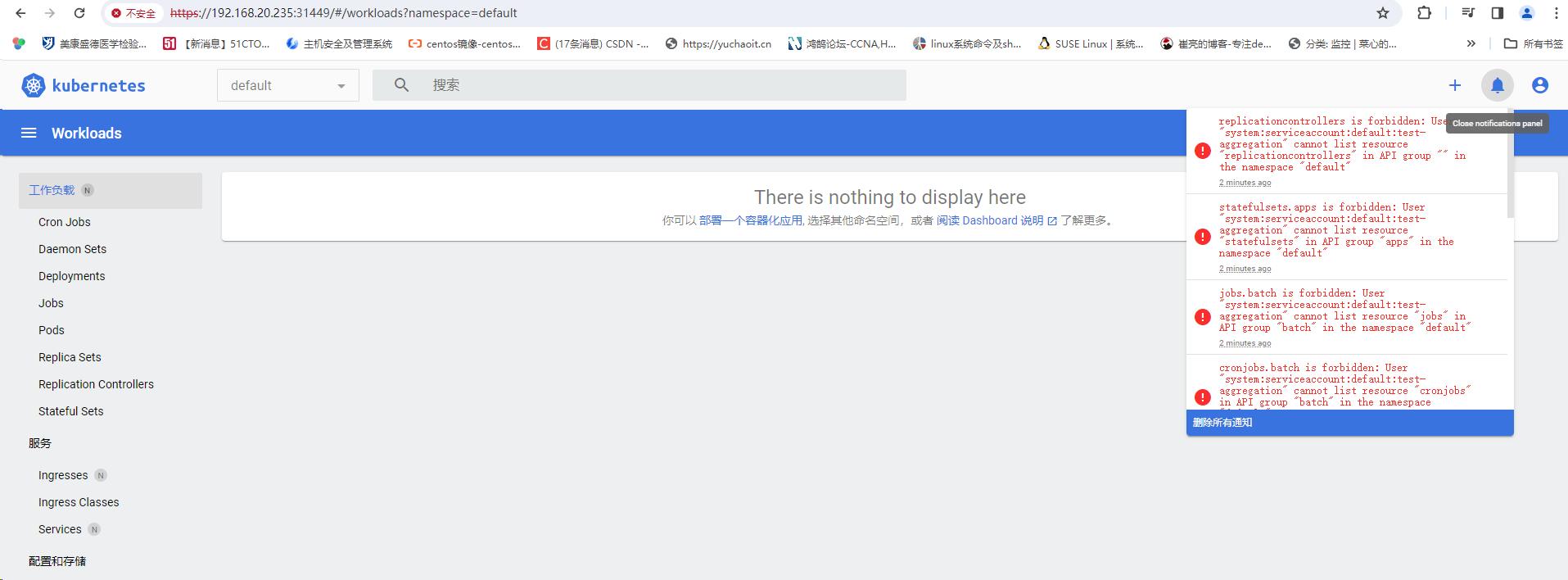Viewport: 1568px width, 580px height.
Task: Open the https://yuchaoit.cn bookmark
Action: pos(718,43)
